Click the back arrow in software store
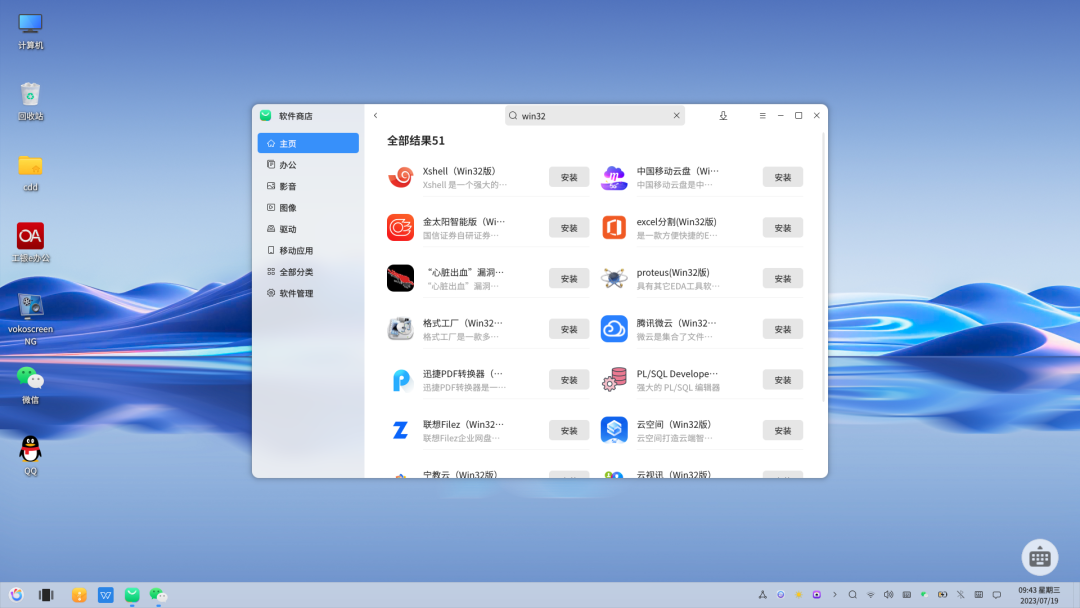 pos(375,116)
